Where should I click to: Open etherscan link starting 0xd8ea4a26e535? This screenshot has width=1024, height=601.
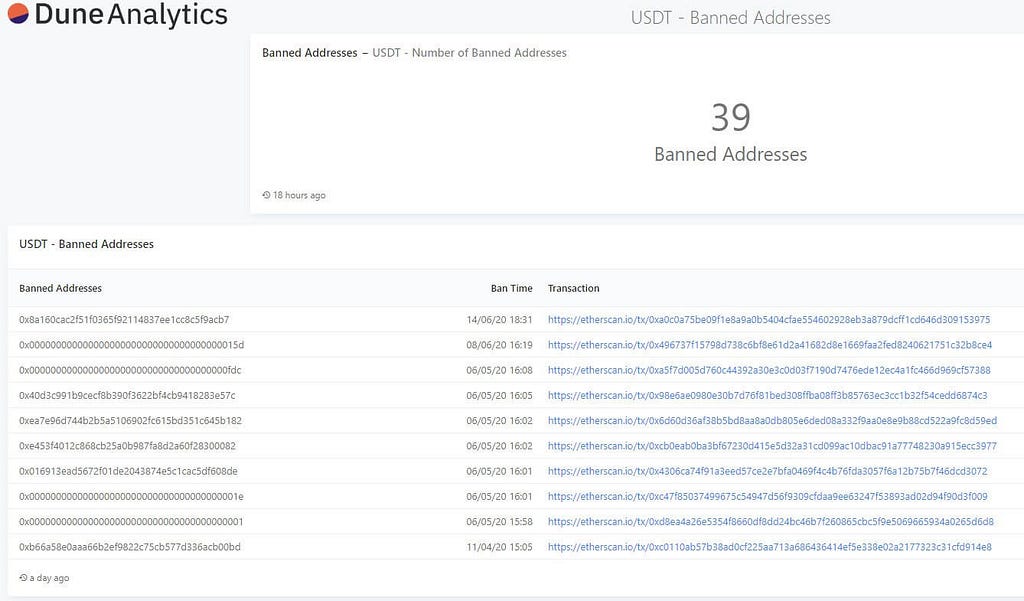(x=771, y=521)
